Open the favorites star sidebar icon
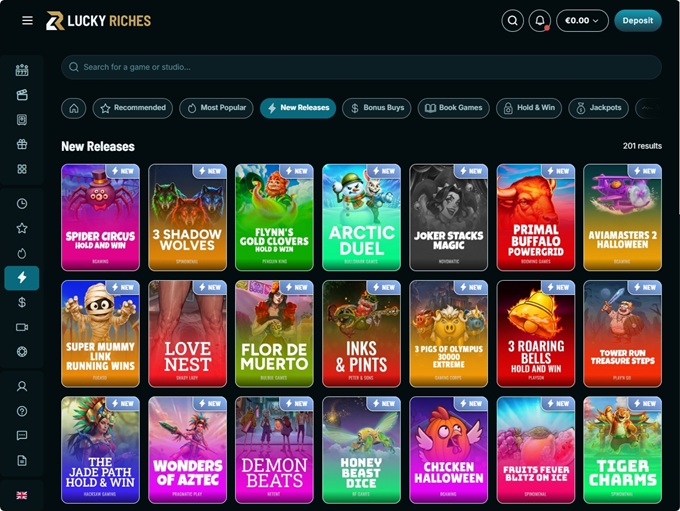 click(x=22, y=228)
